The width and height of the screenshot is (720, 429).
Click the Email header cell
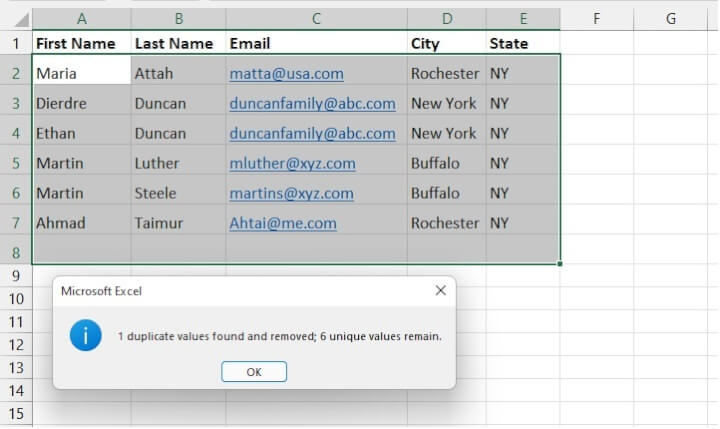tap(316, 43)
